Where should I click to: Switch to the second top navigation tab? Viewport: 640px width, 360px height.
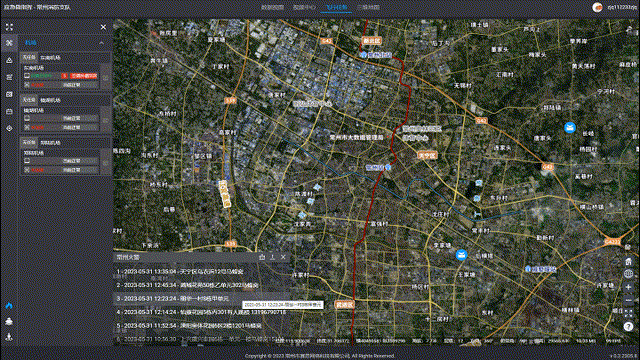pos(304,7)
